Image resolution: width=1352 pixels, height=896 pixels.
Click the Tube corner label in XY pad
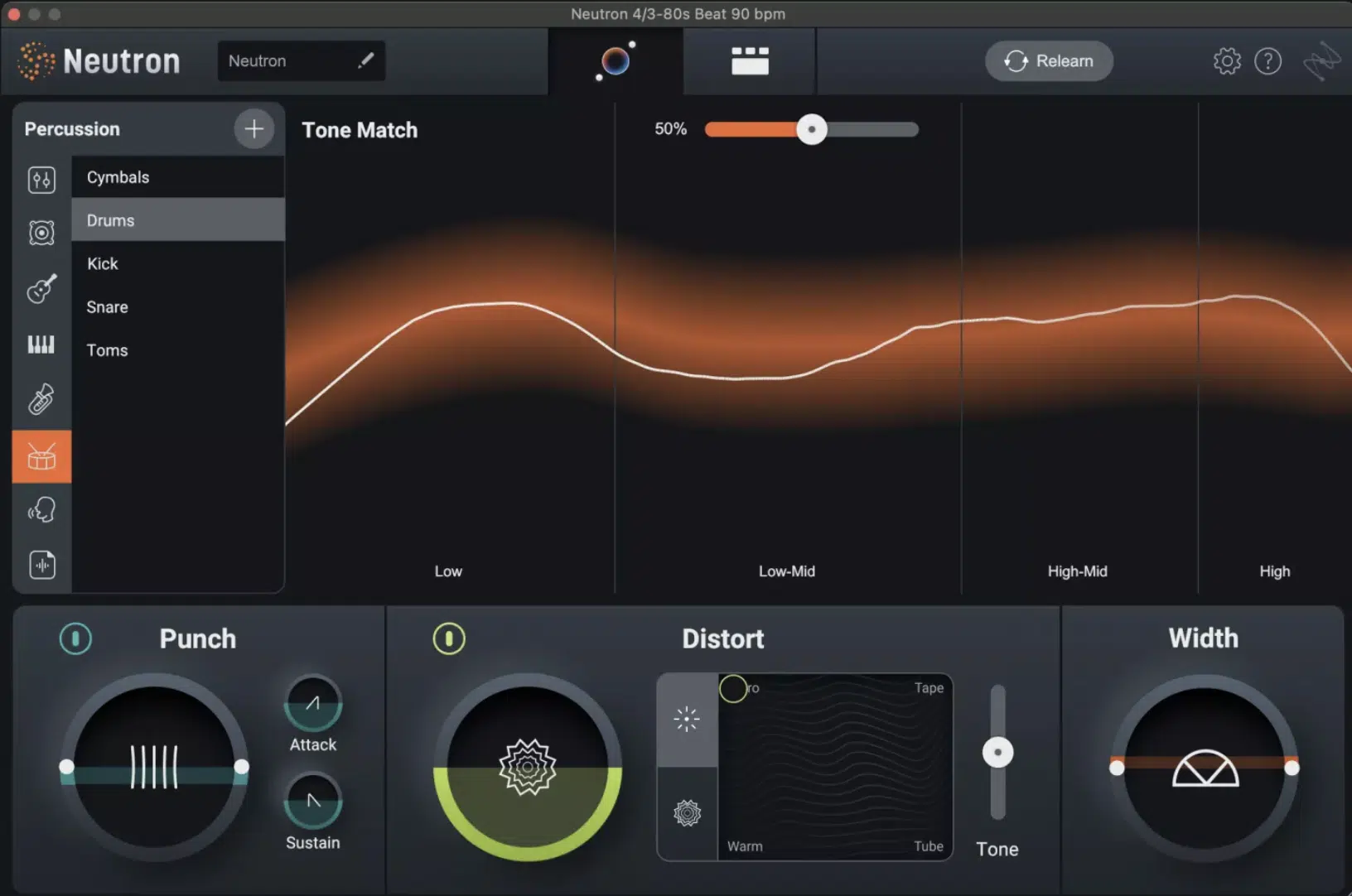click(x=929, y=845)
